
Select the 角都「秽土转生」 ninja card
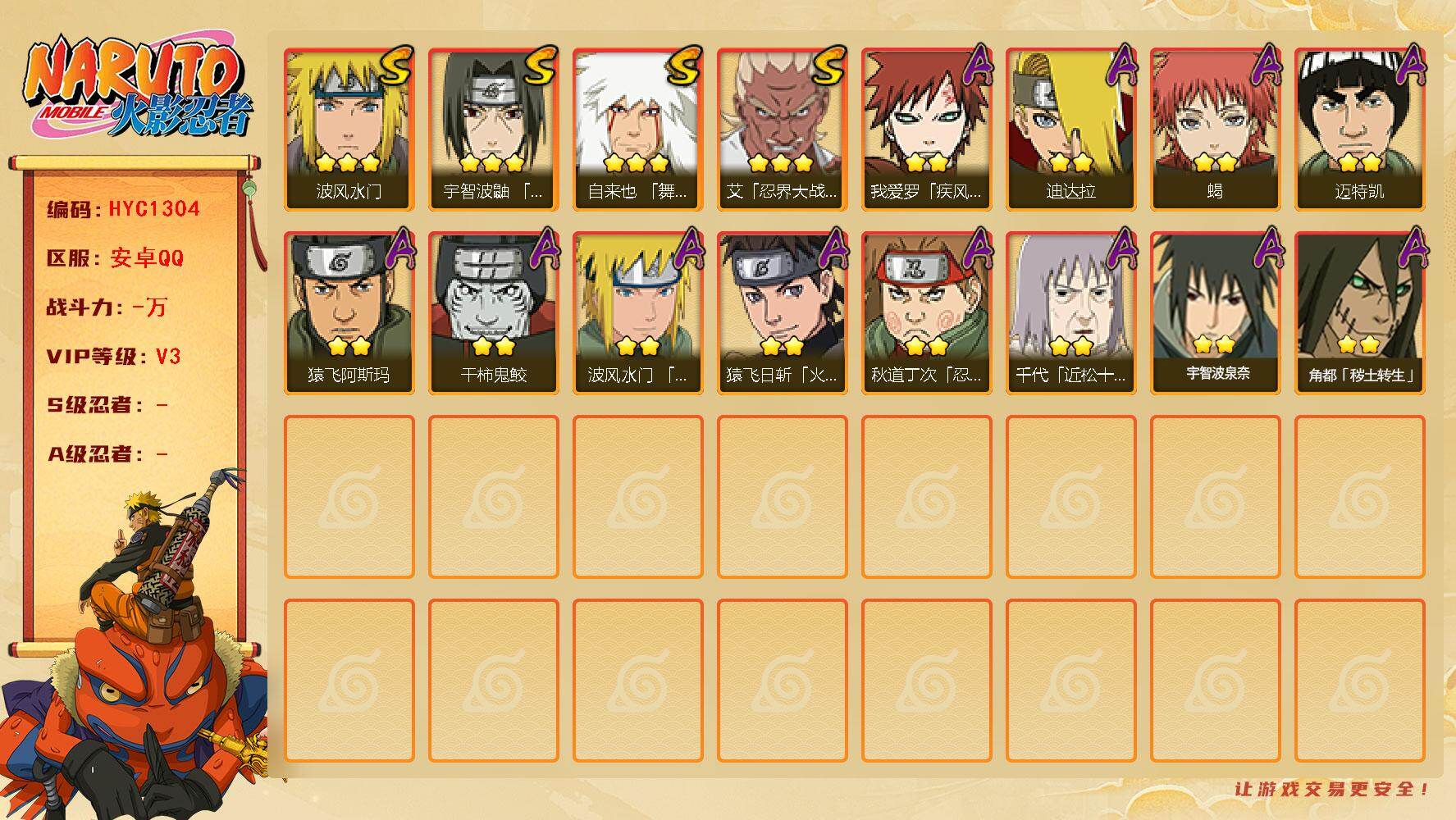coord(1359,313)
